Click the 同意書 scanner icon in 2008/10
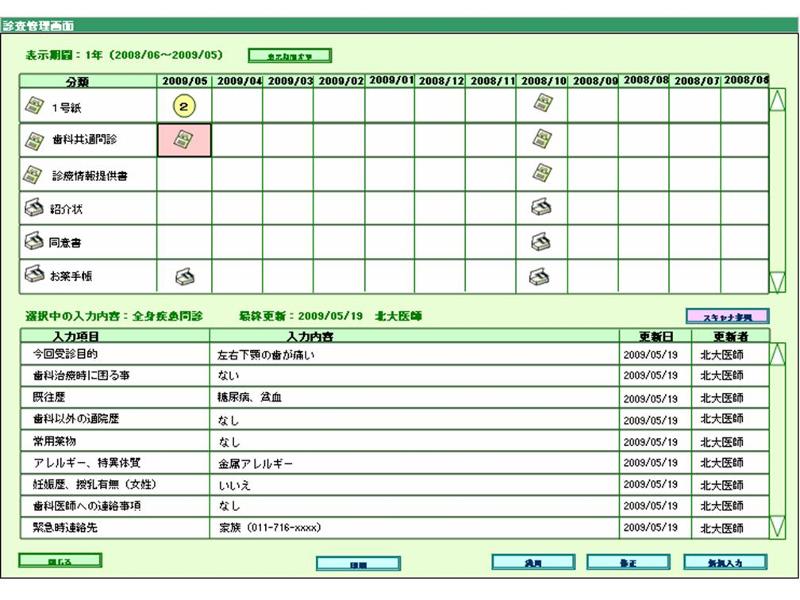This screenshot has height=600, width=800. [x=542, y=242]
